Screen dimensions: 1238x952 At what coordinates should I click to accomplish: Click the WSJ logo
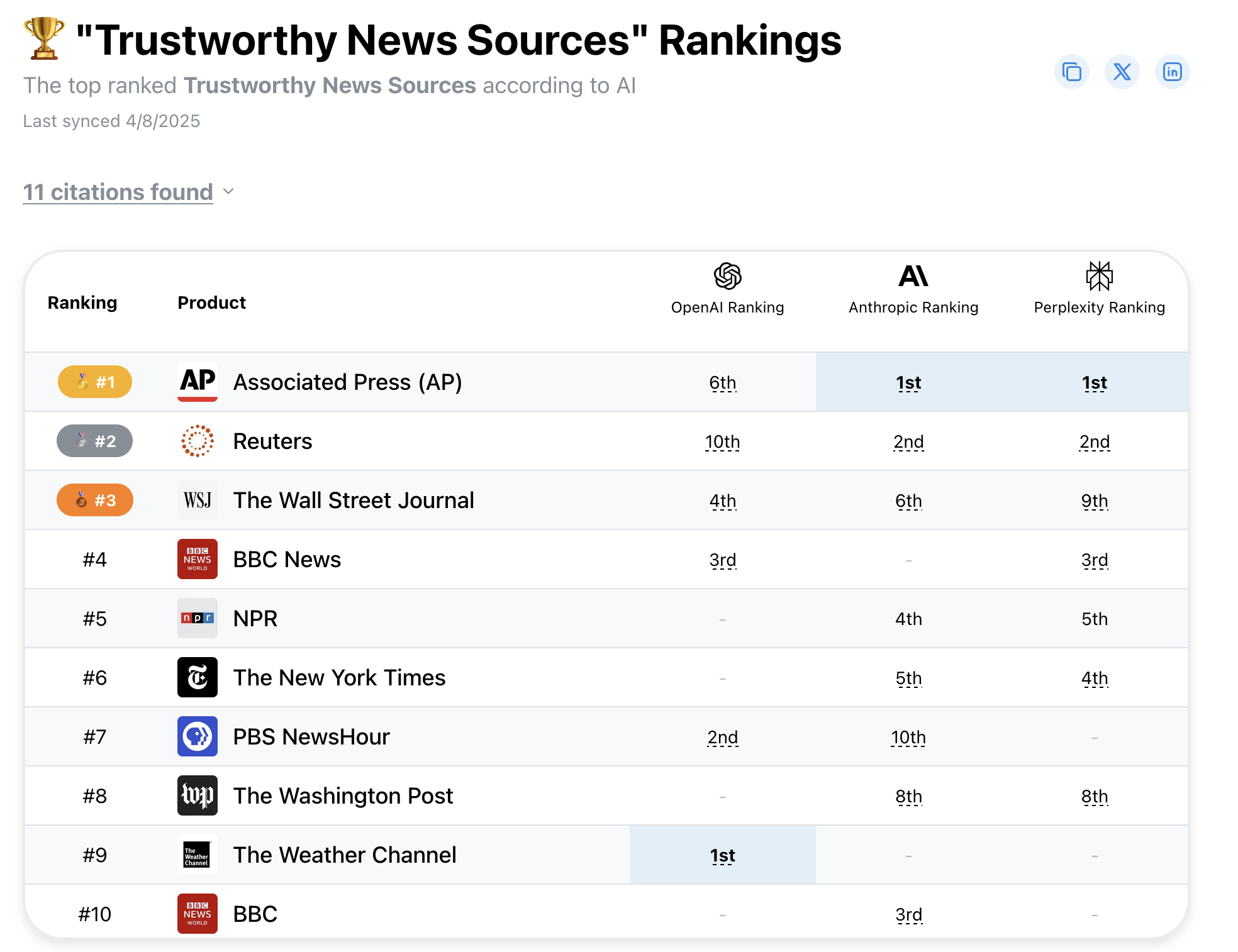(198, 500)
